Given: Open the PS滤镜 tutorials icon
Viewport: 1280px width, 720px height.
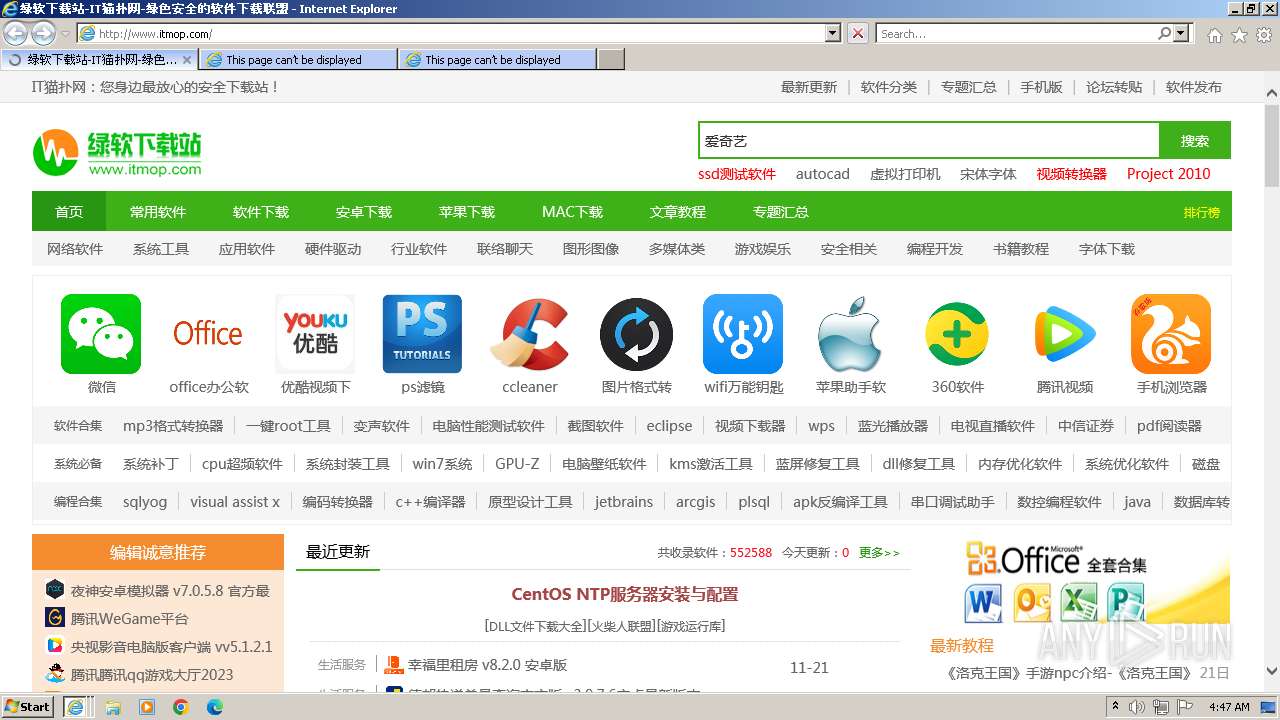Looking at the screenshot, I should [x=422, y=334].
